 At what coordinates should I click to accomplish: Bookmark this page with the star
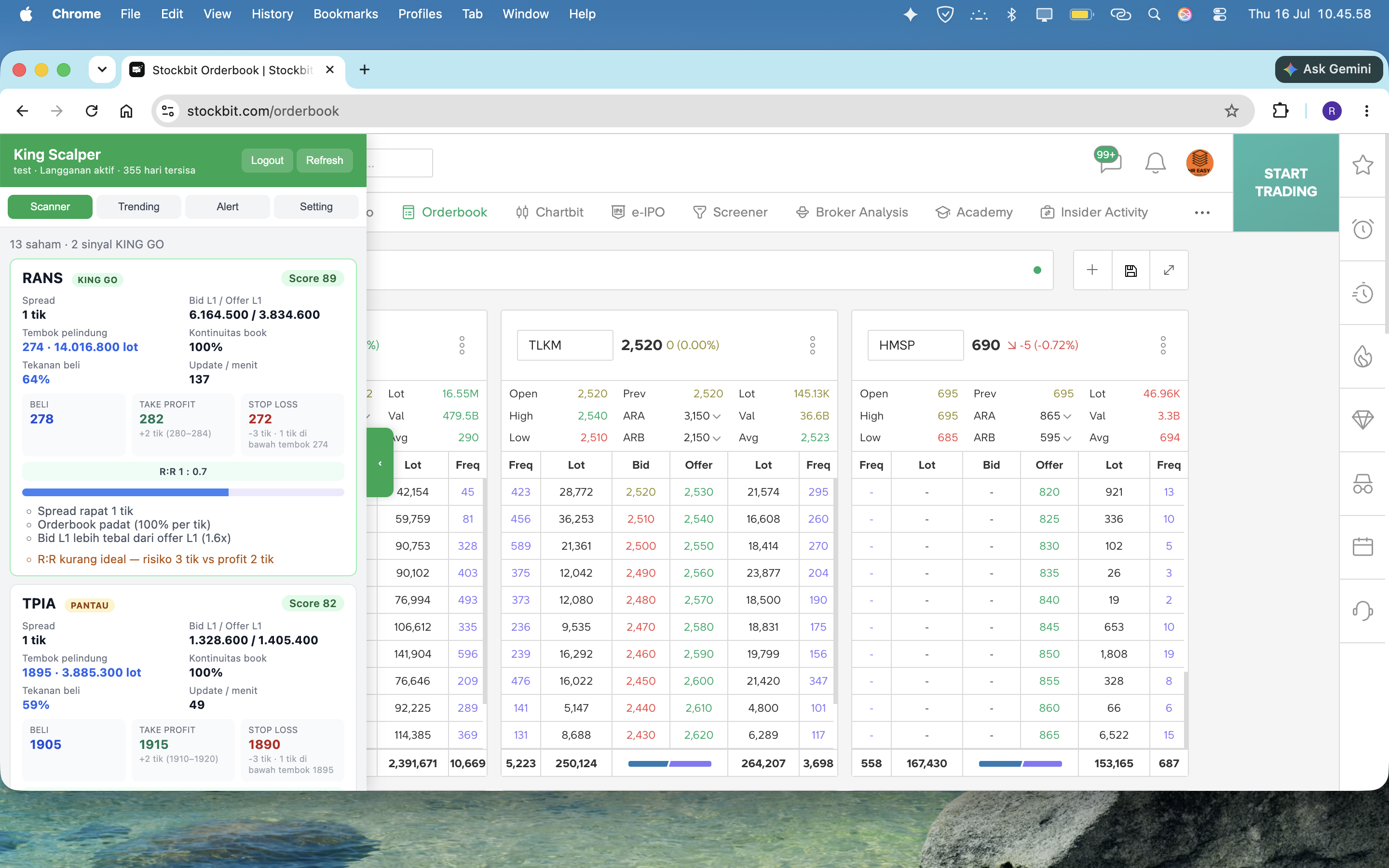1231,111
